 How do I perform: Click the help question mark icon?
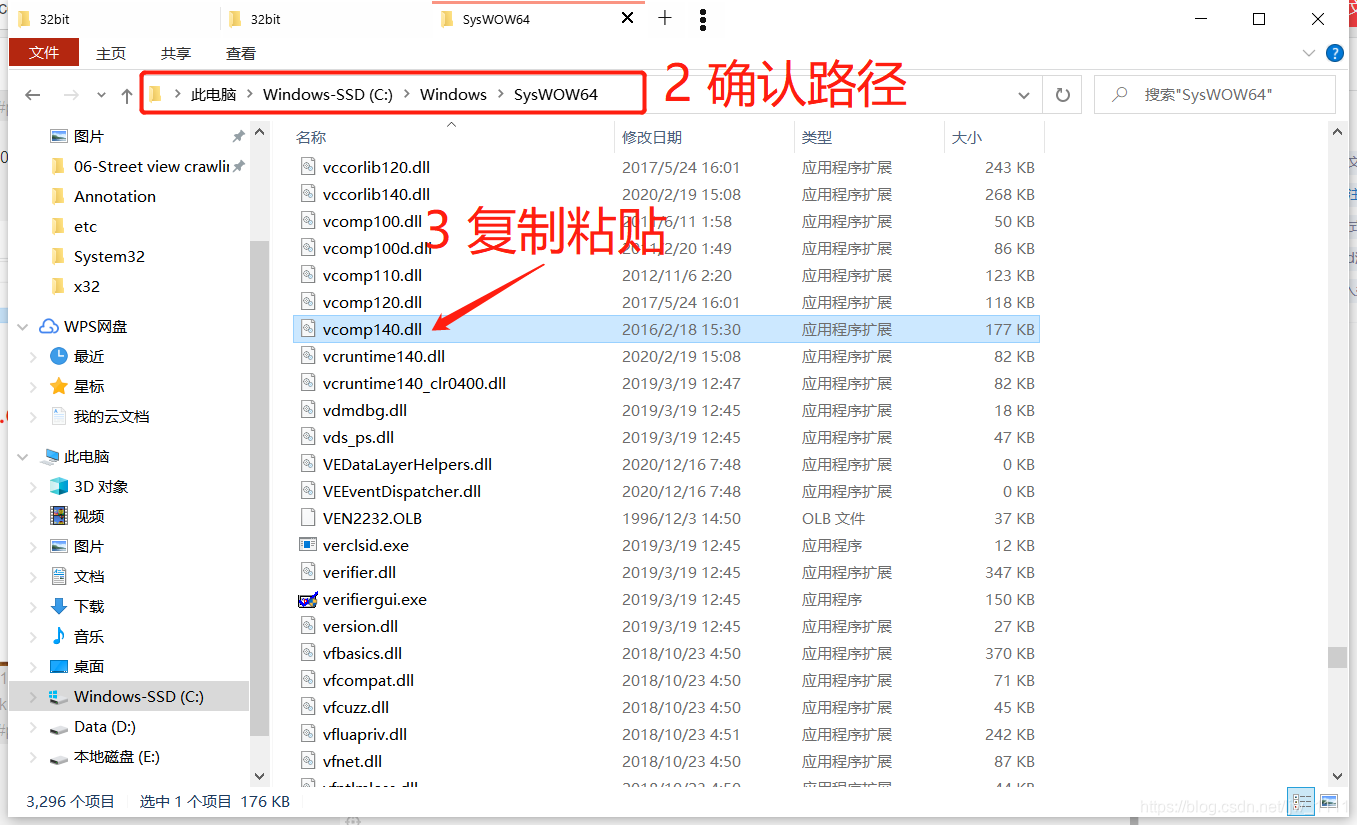click(1334, 53)
